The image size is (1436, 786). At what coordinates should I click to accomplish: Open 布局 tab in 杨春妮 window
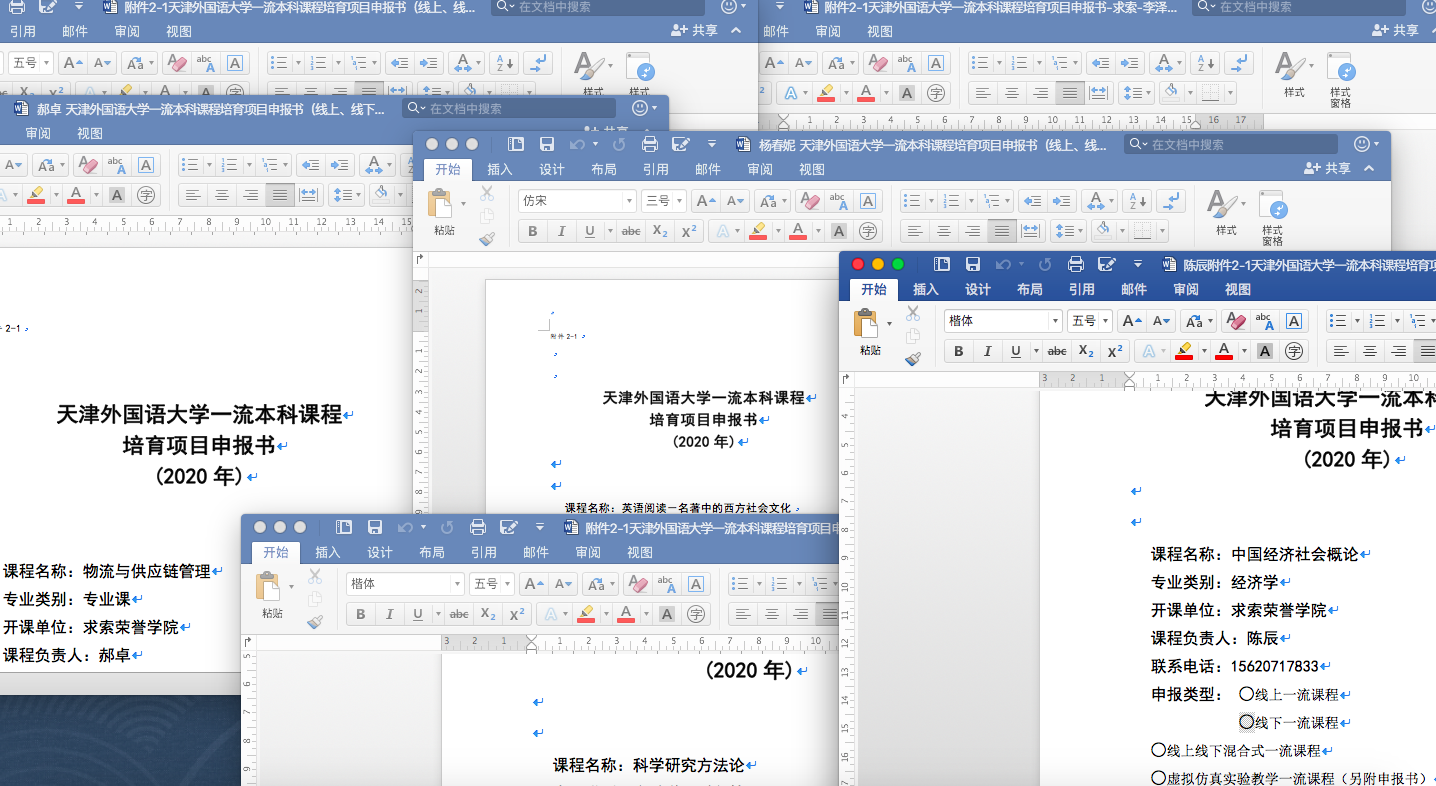[604, 169]
